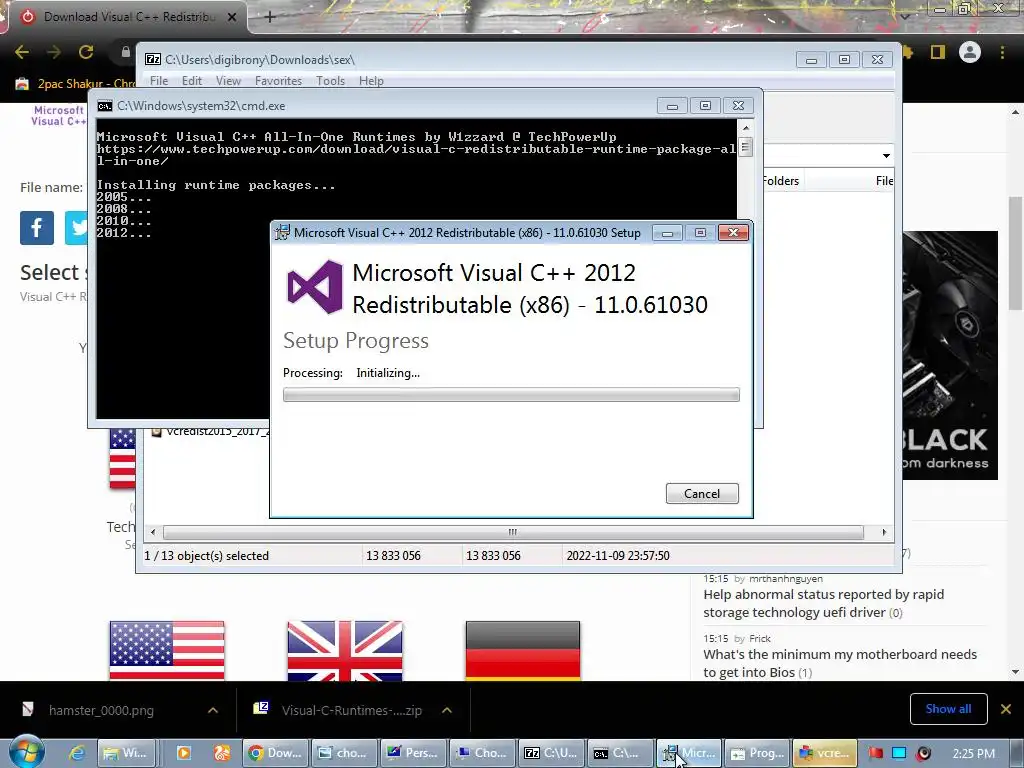
Task: Click Chrome forward arrow
Action: (54, 52)
